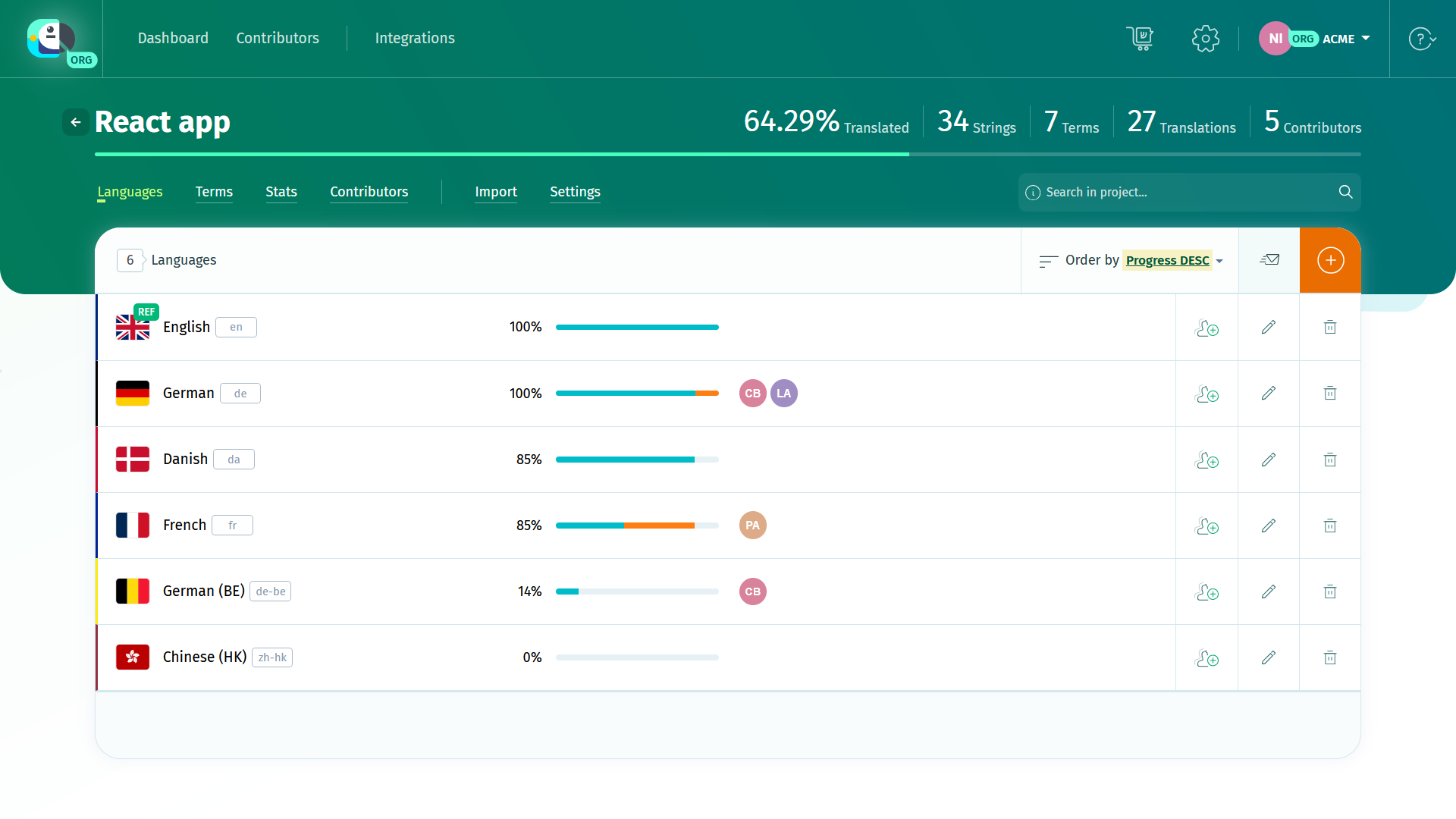Open the English language link
Viewport: 1456px width, 819px height.
(187, 327)
